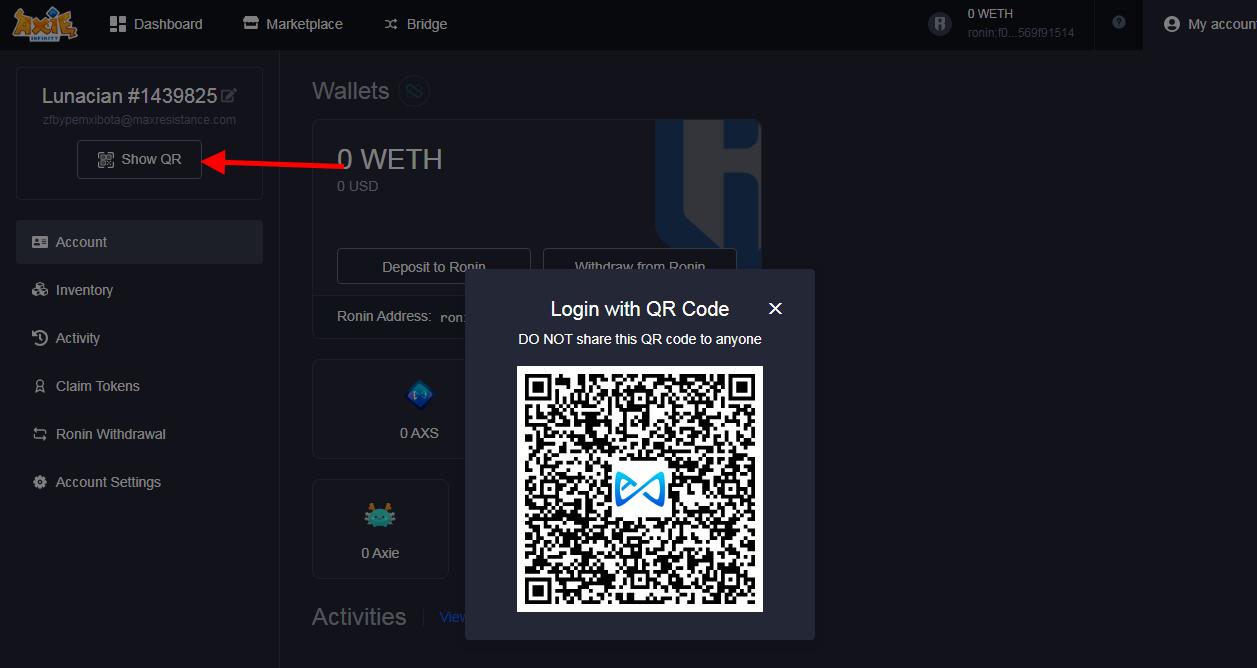
Task: Open Account Settings
Action: [139, 482]
